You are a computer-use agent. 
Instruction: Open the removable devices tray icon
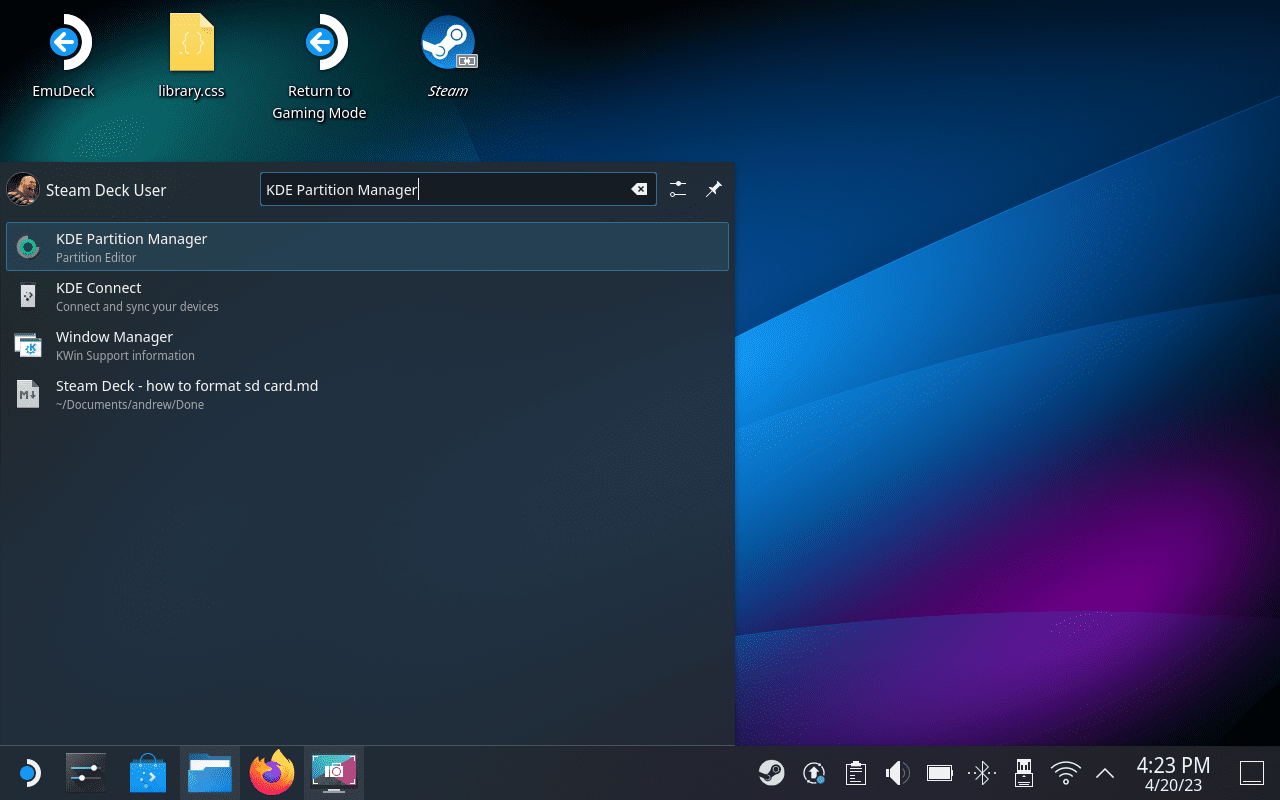point(1023,772)
